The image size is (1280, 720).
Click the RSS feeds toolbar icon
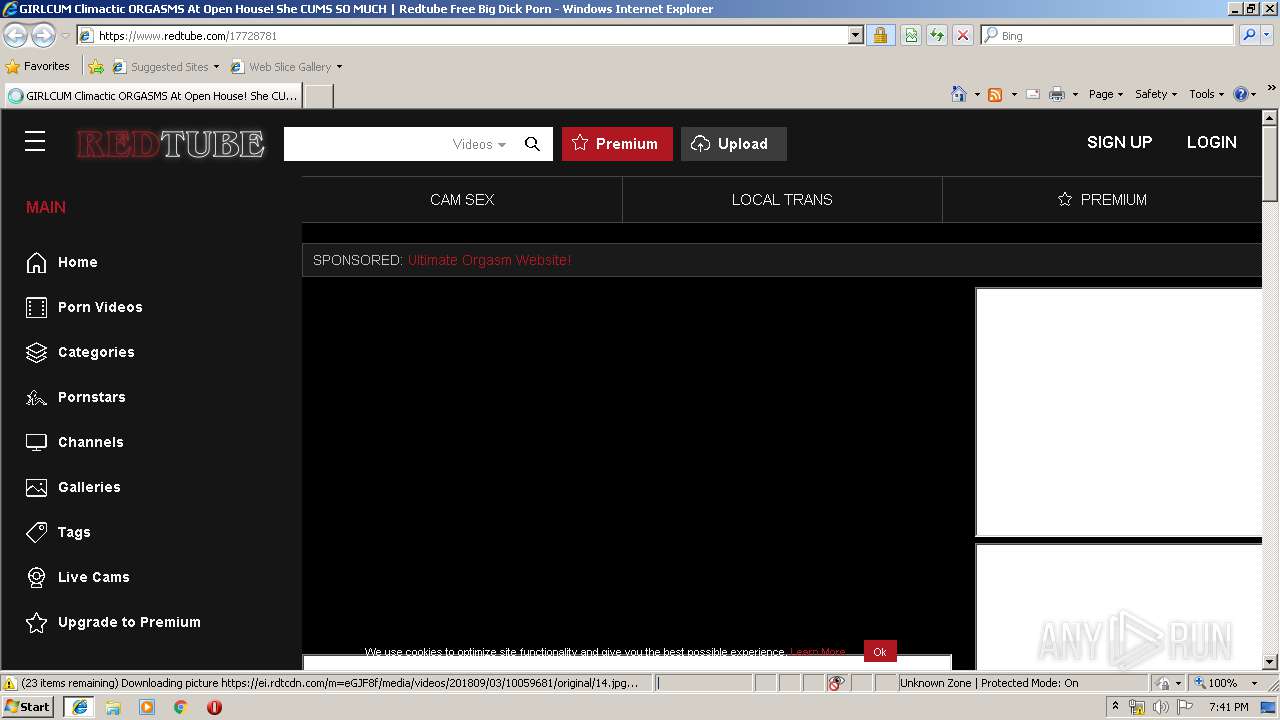click(995, 94)
